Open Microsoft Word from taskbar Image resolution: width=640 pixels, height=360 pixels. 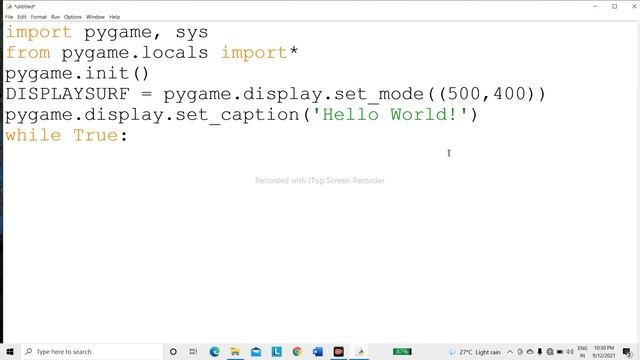[318, 351]
